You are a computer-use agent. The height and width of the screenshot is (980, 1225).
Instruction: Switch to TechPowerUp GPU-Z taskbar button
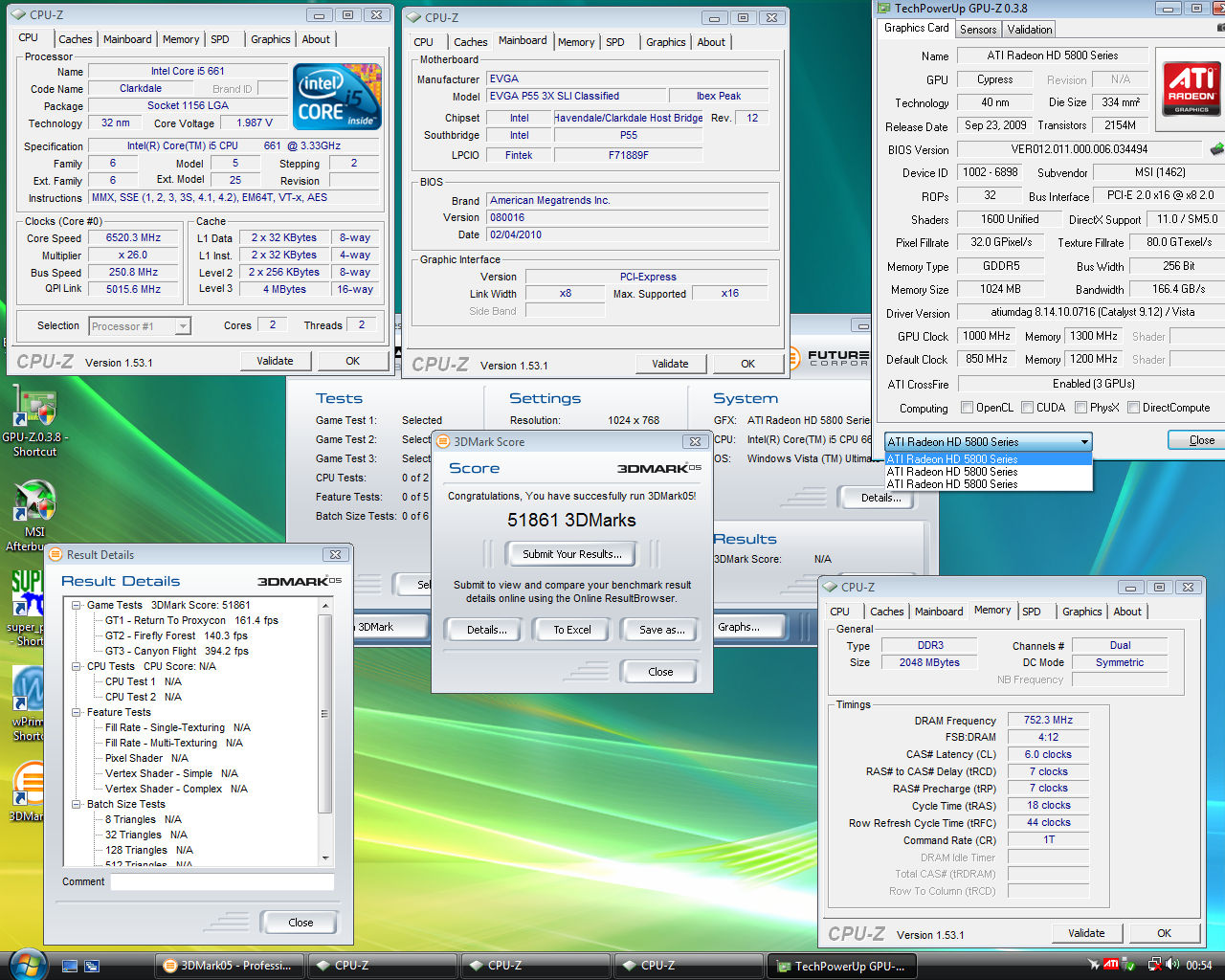(x=842, y=966)
